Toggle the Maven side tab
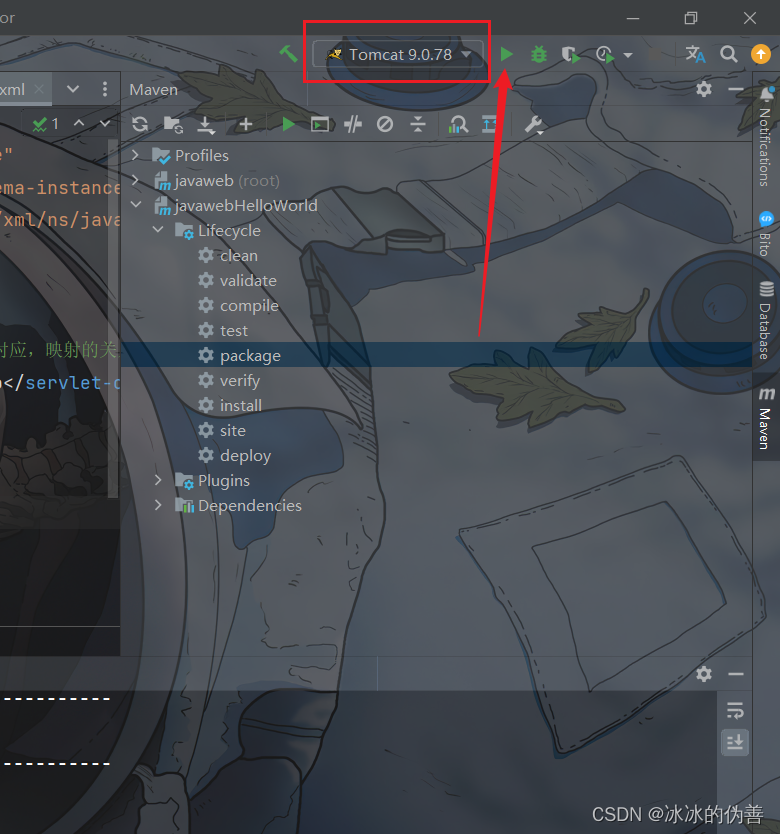 766,418
